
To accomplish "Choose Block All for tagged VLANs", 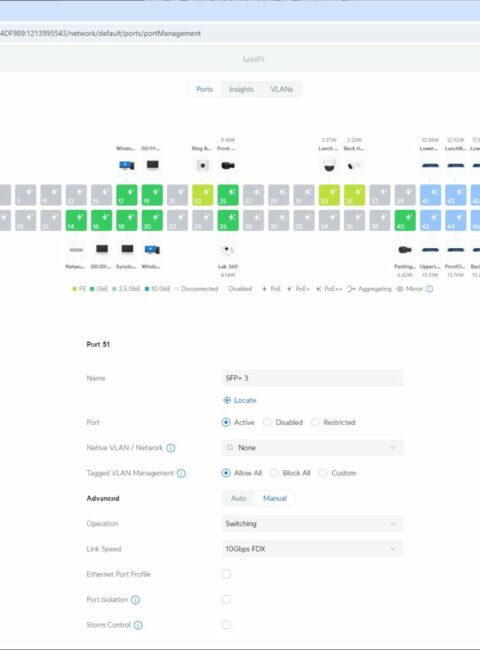I will point(274,473).
